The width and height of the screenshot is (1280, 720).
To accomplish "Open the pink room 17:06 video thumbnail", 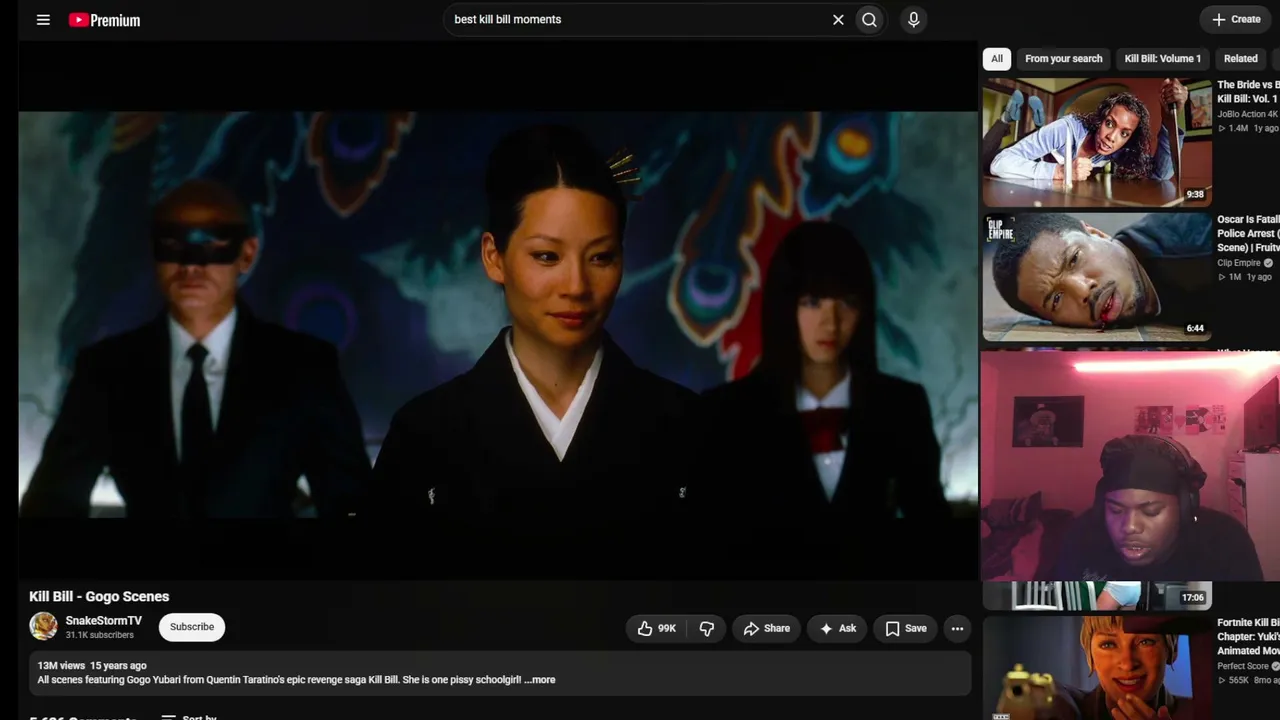I will pos(1096,596).
